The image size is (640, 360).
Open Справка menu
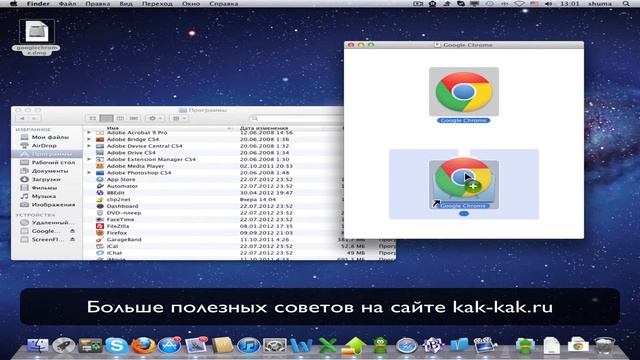224,4
